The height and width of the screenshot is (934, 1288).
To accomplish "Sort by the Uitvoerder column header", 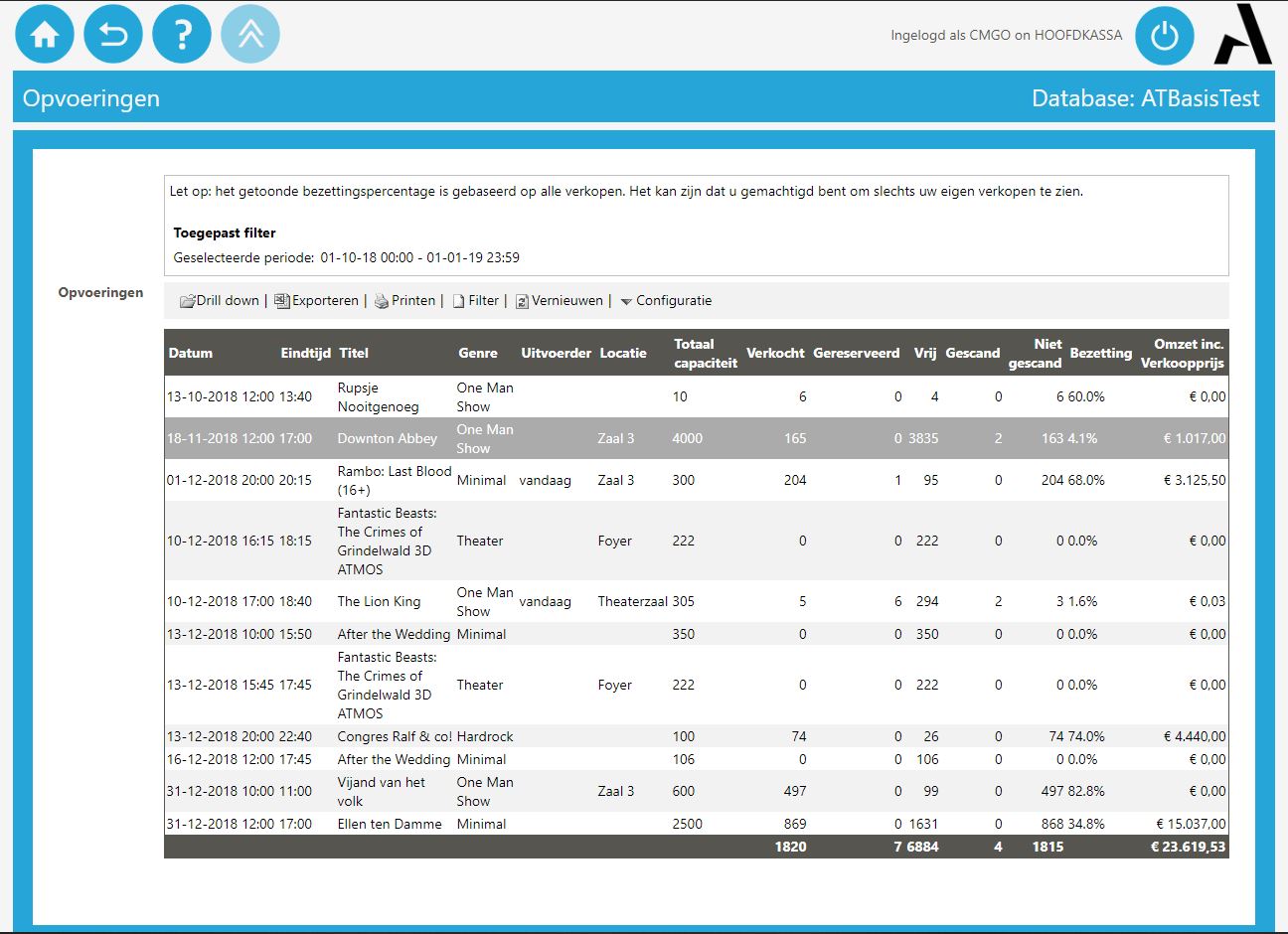I will coord(557,353).
